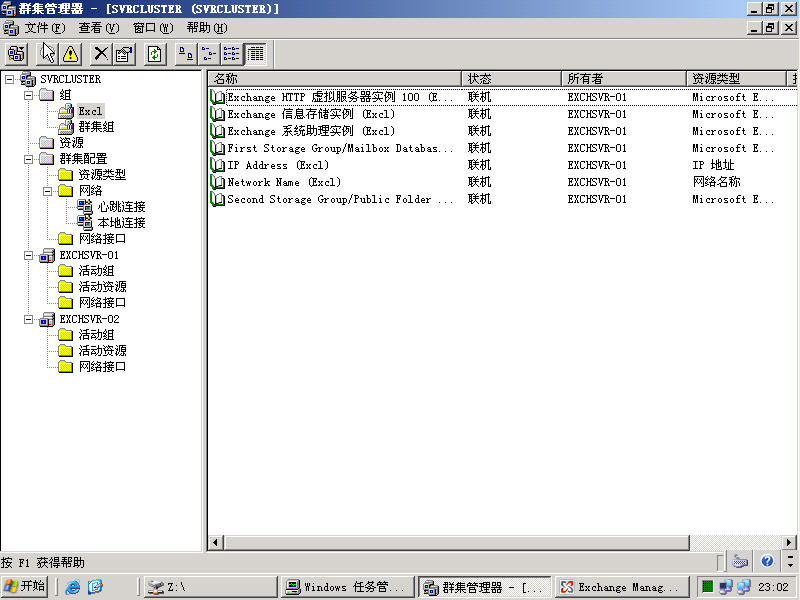Switch to list view

(232, 54)
